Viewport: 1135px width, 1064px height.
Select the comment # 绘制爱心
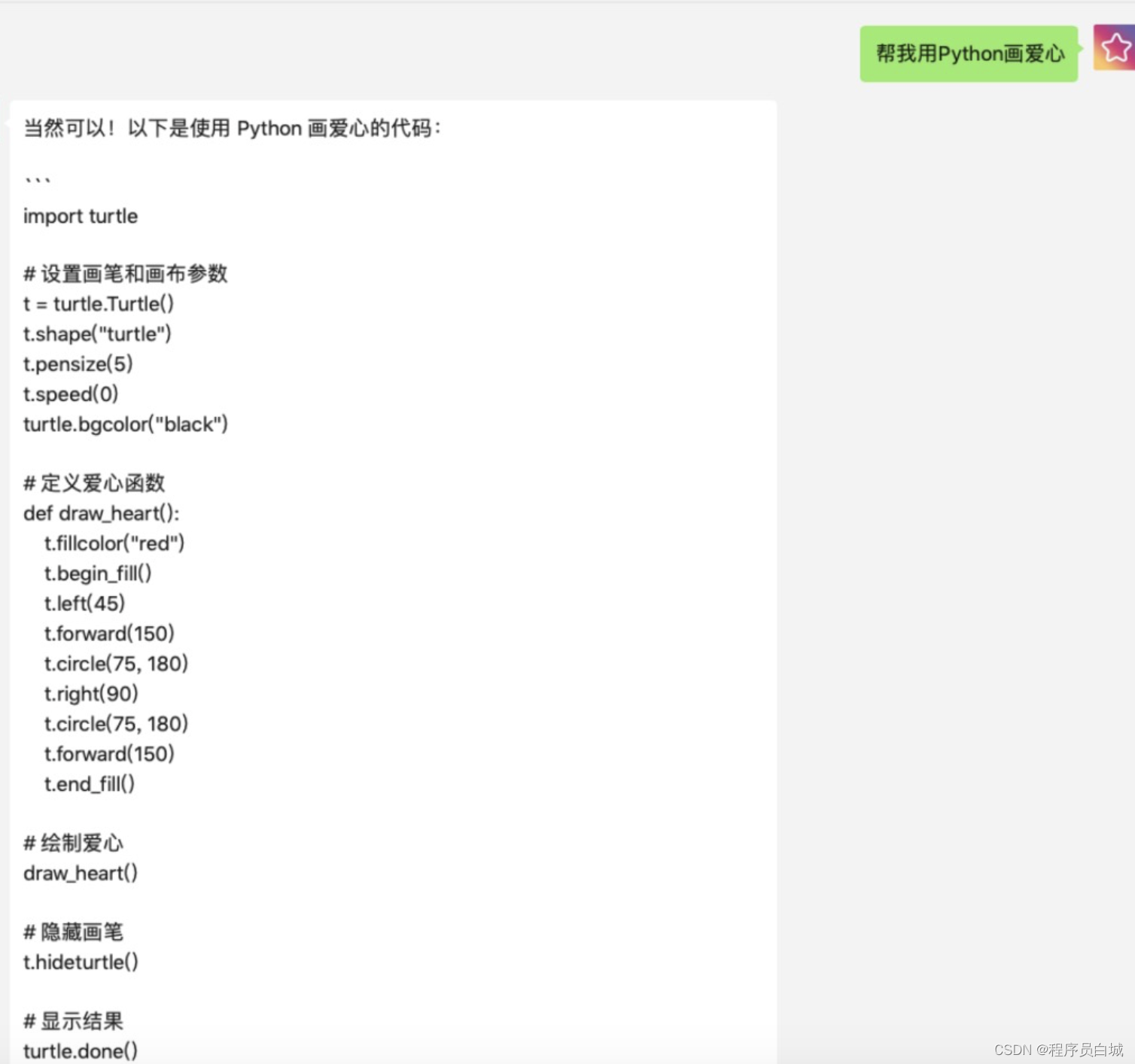(x=73, y=843)
